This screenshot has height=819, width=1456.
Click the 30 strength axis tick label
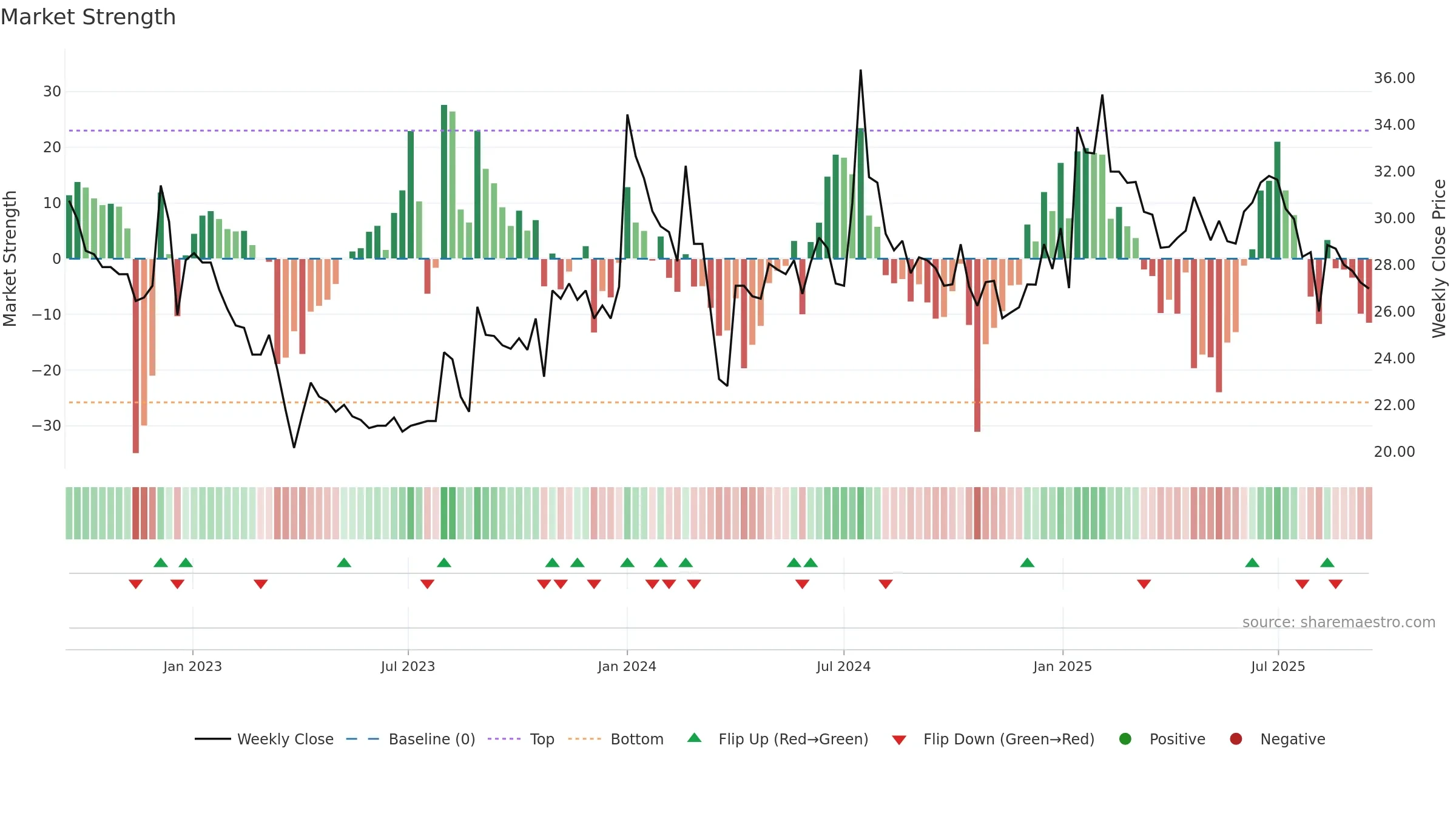[x=52, y=91]
